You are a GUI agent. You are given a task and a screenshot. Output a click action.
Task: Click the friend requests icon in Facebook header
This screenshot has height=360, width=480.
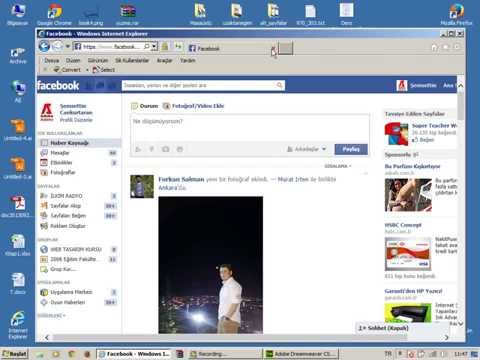click(x=88, y=86)
